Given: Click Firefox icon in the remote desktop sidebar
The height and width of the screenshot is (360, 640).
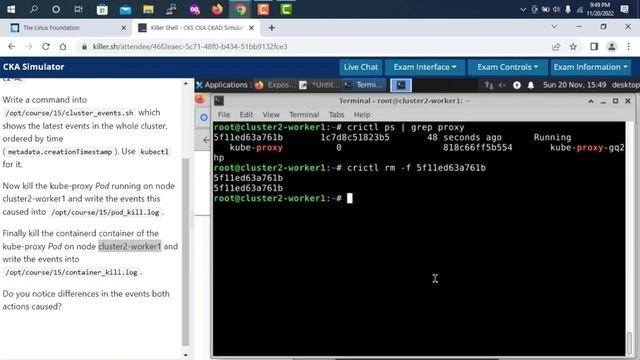Looking at the screenshot, I should click(x=200, y=99).
